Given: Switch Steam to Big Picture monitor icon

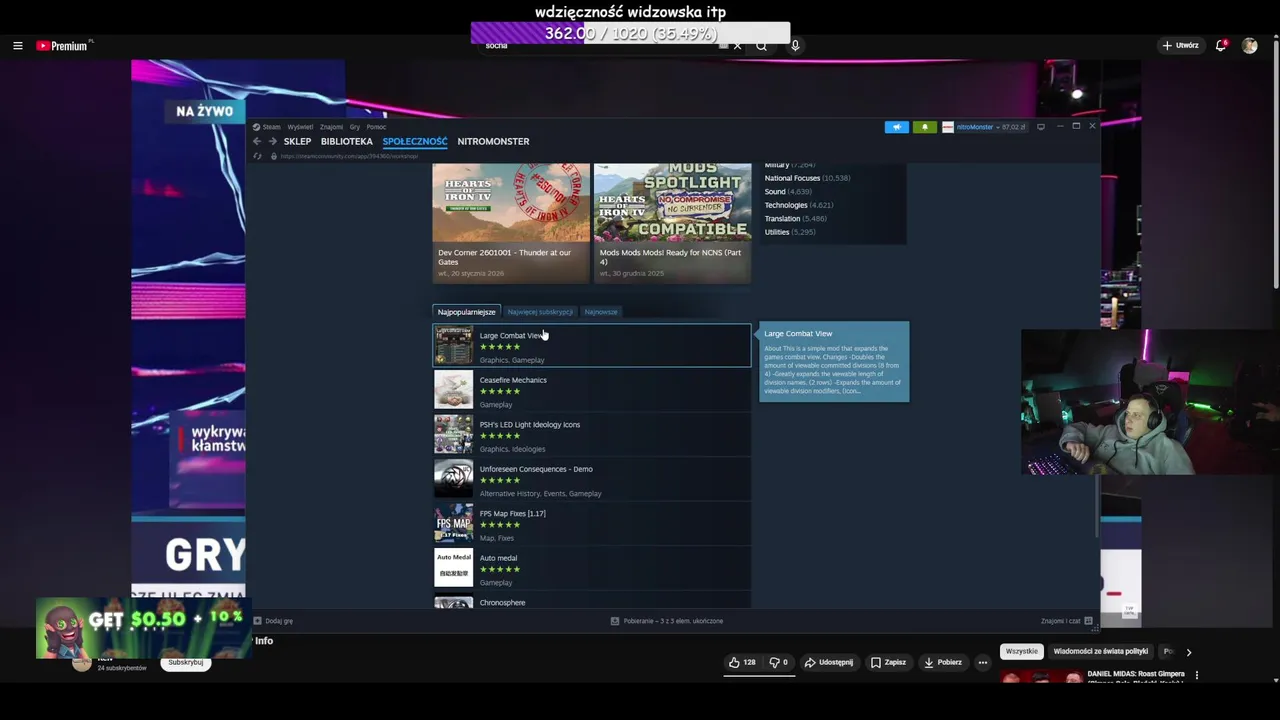Looking at the screenshot, I should point(1041,127).
